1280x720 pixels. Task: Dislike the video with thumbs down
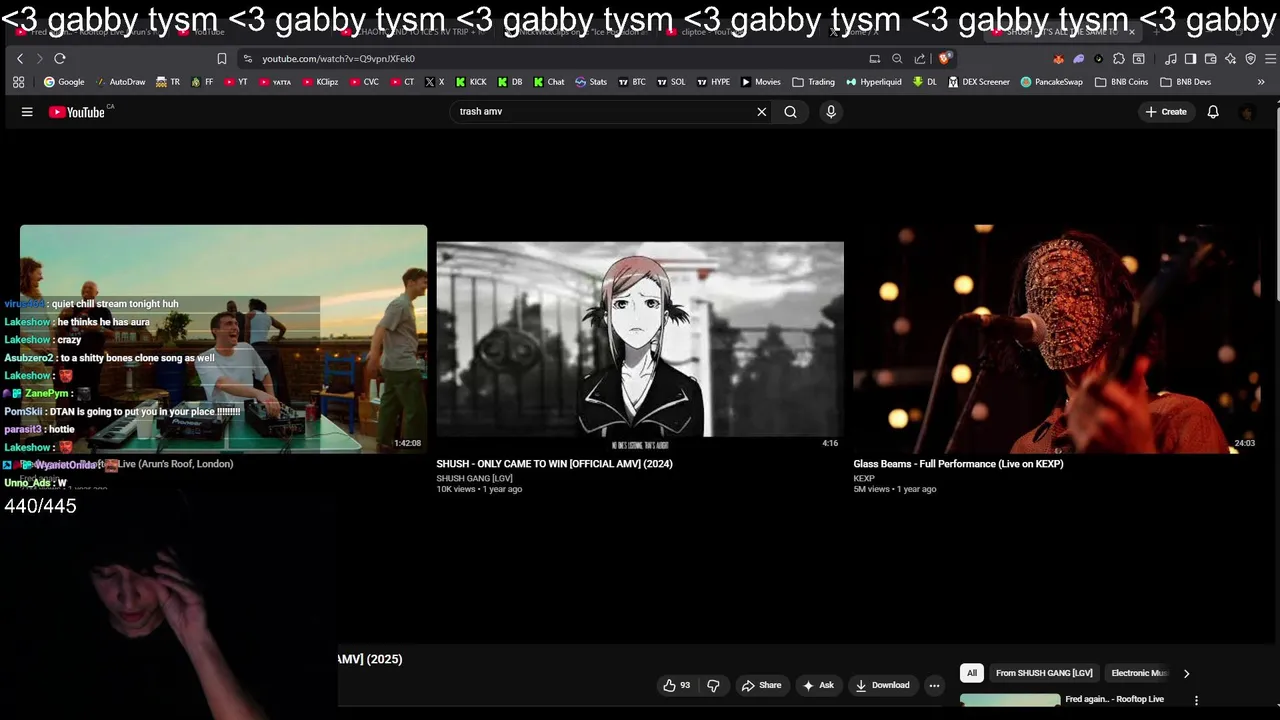point(713,685)
